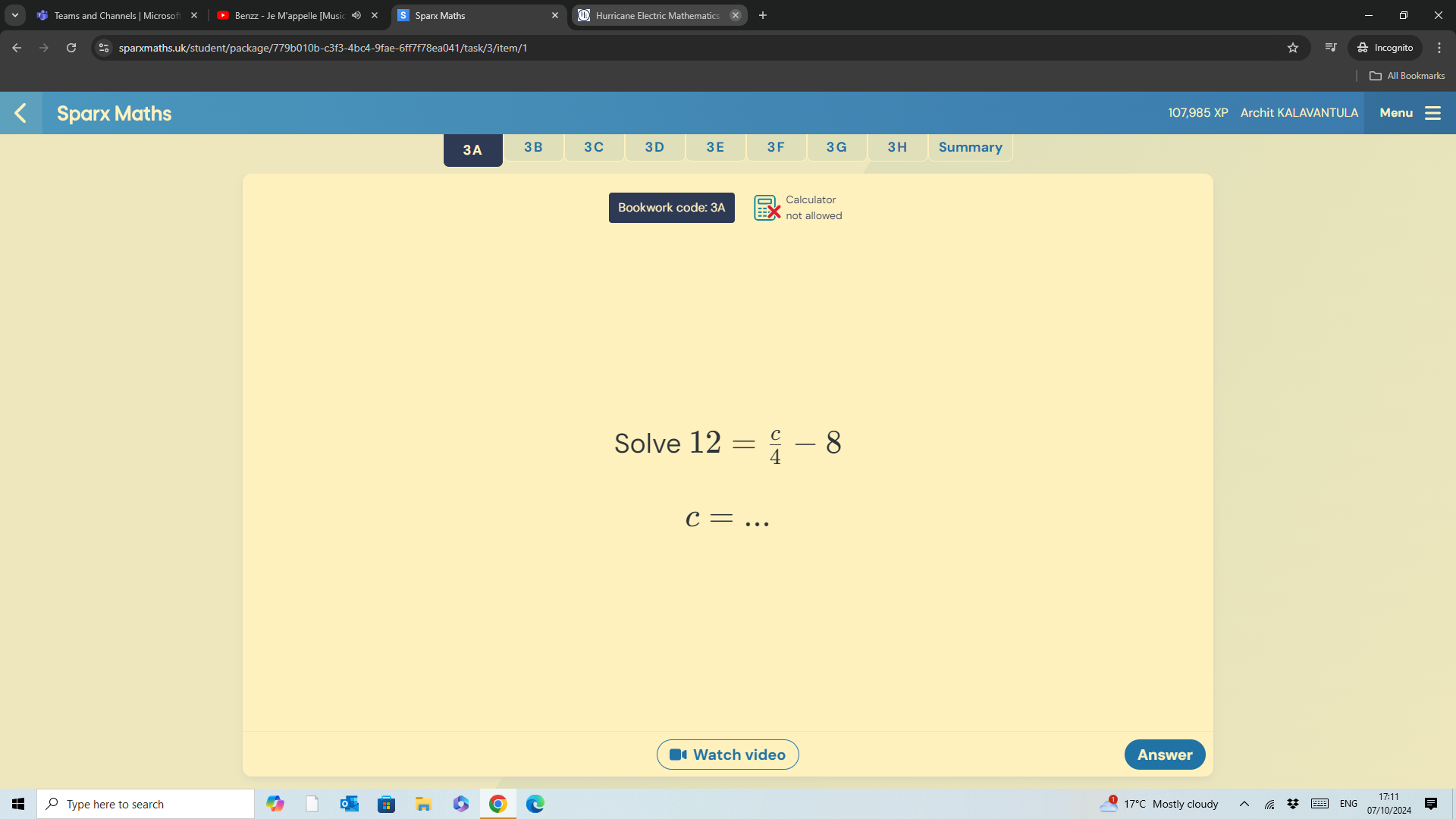Click the Calculator icon
The width and height of the screenshot is (1456, 819).
click(x=766, y=207)
